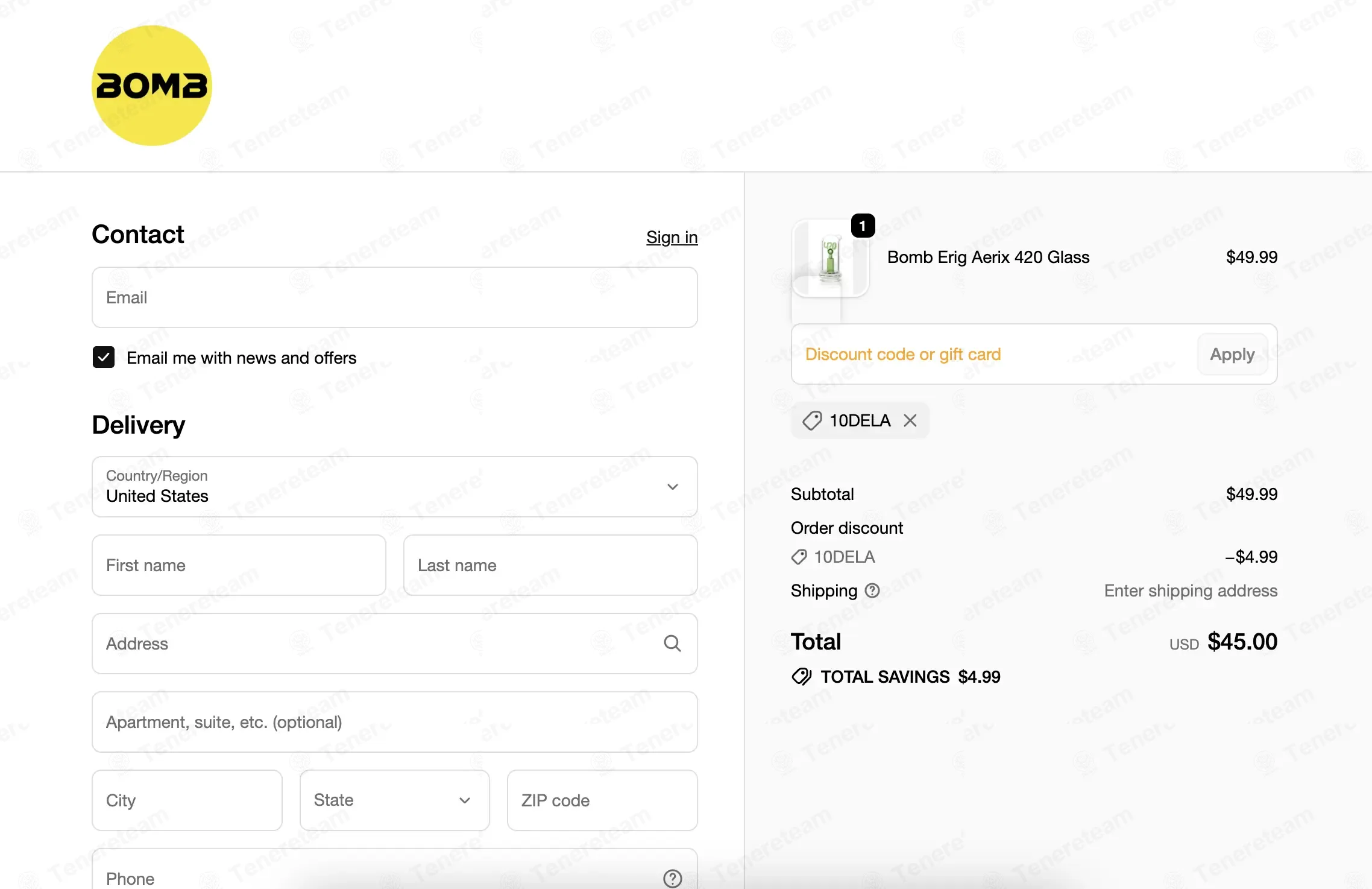Click the City input field
The height and width of the screenshot is (889, 1372).
(x=187, y=800)
